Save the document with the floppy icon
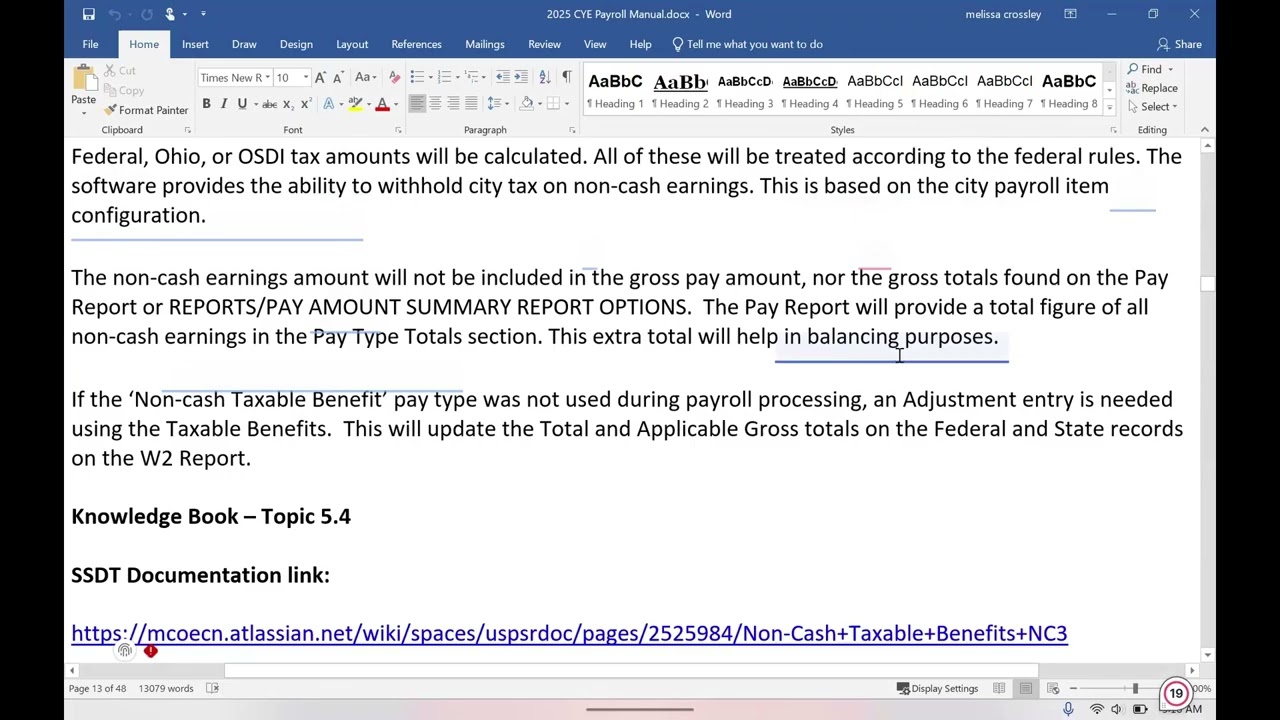 [89, 14]
